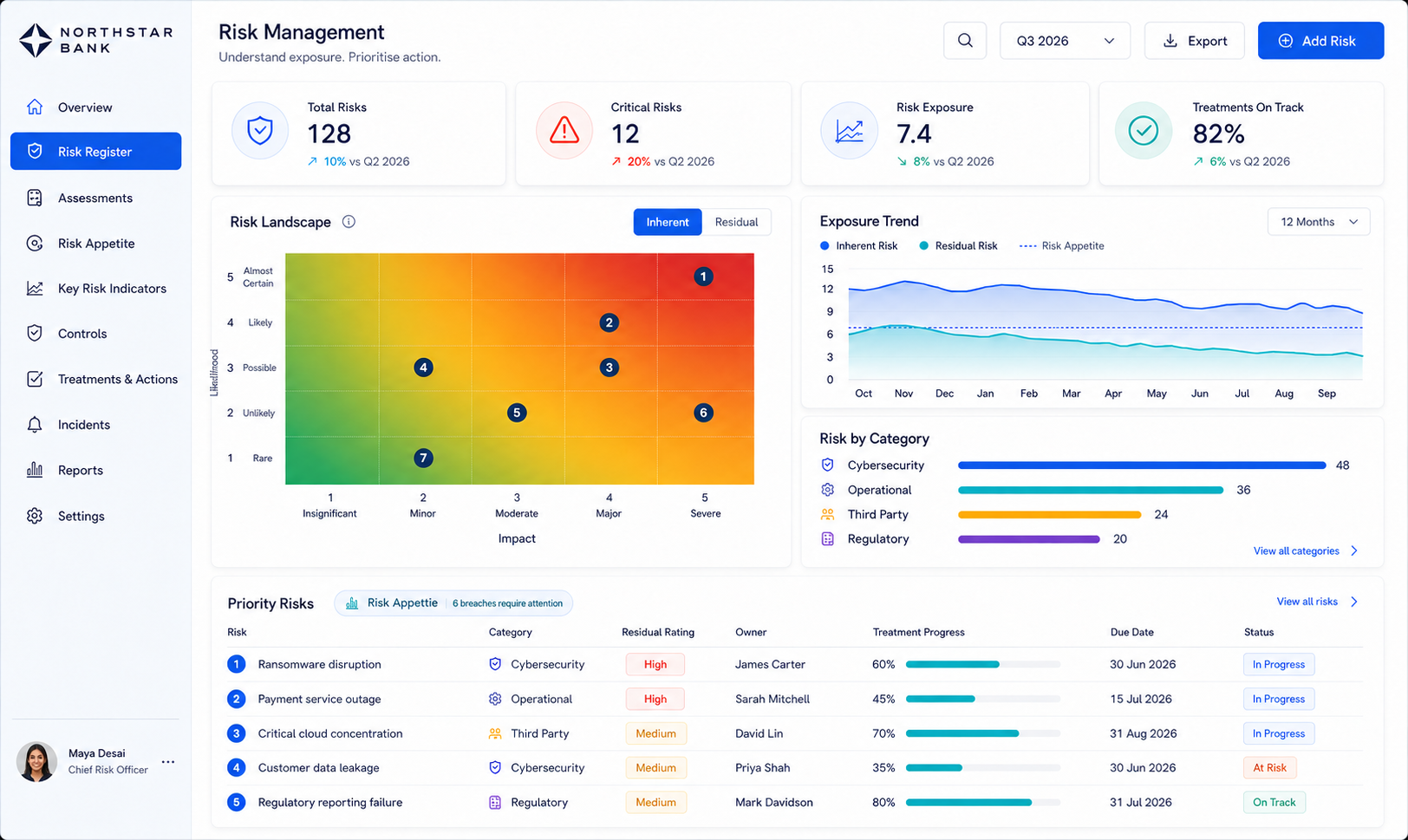Open Treatments & Actions in sidebar

pos(95,380)
